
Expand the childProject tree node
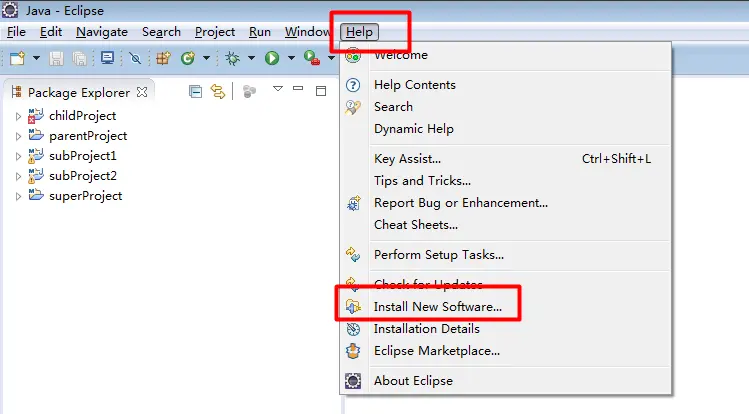(18, 116)
